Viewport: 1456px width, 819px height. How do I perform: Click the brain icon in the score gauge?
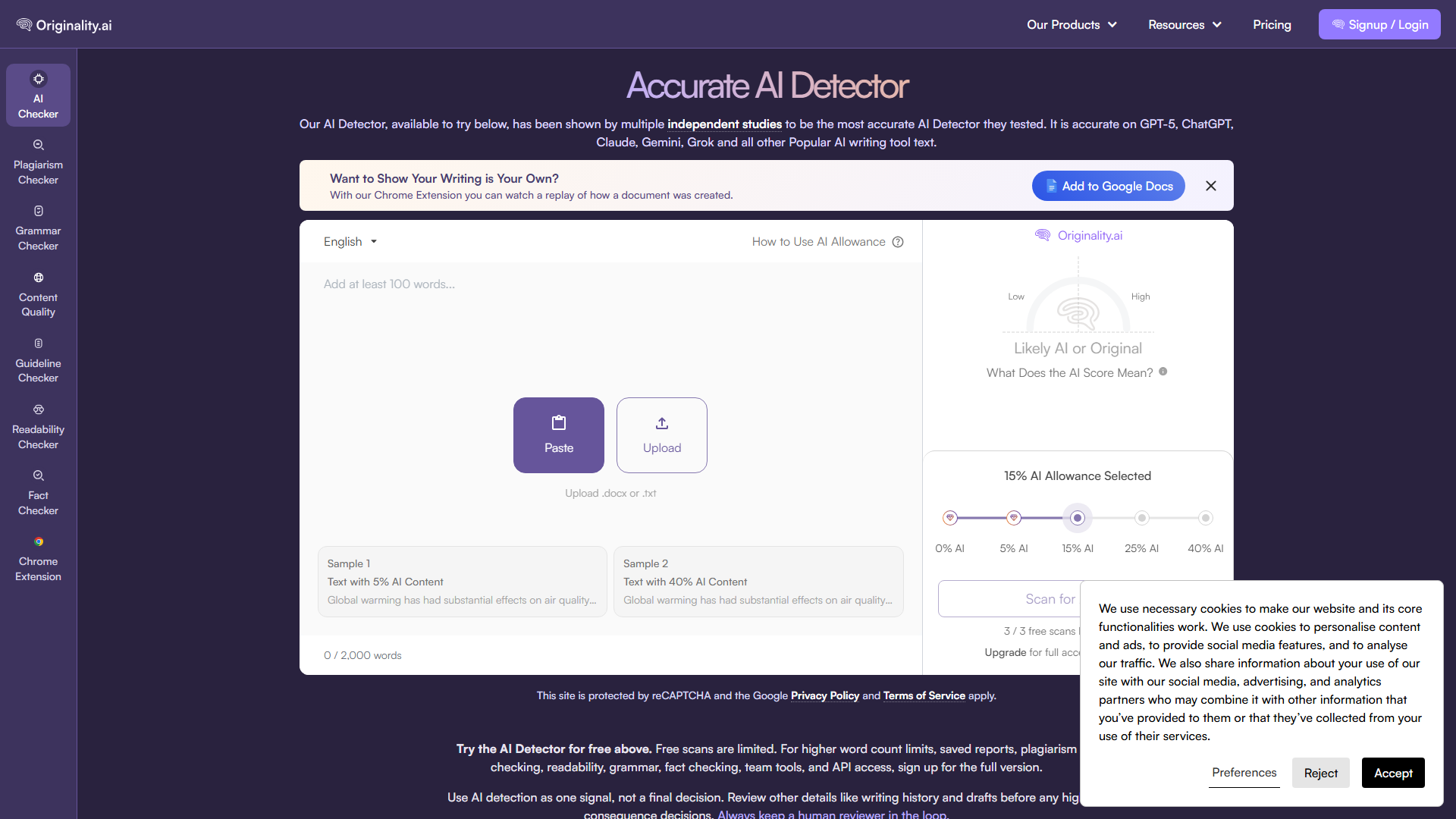point(1078,312)
